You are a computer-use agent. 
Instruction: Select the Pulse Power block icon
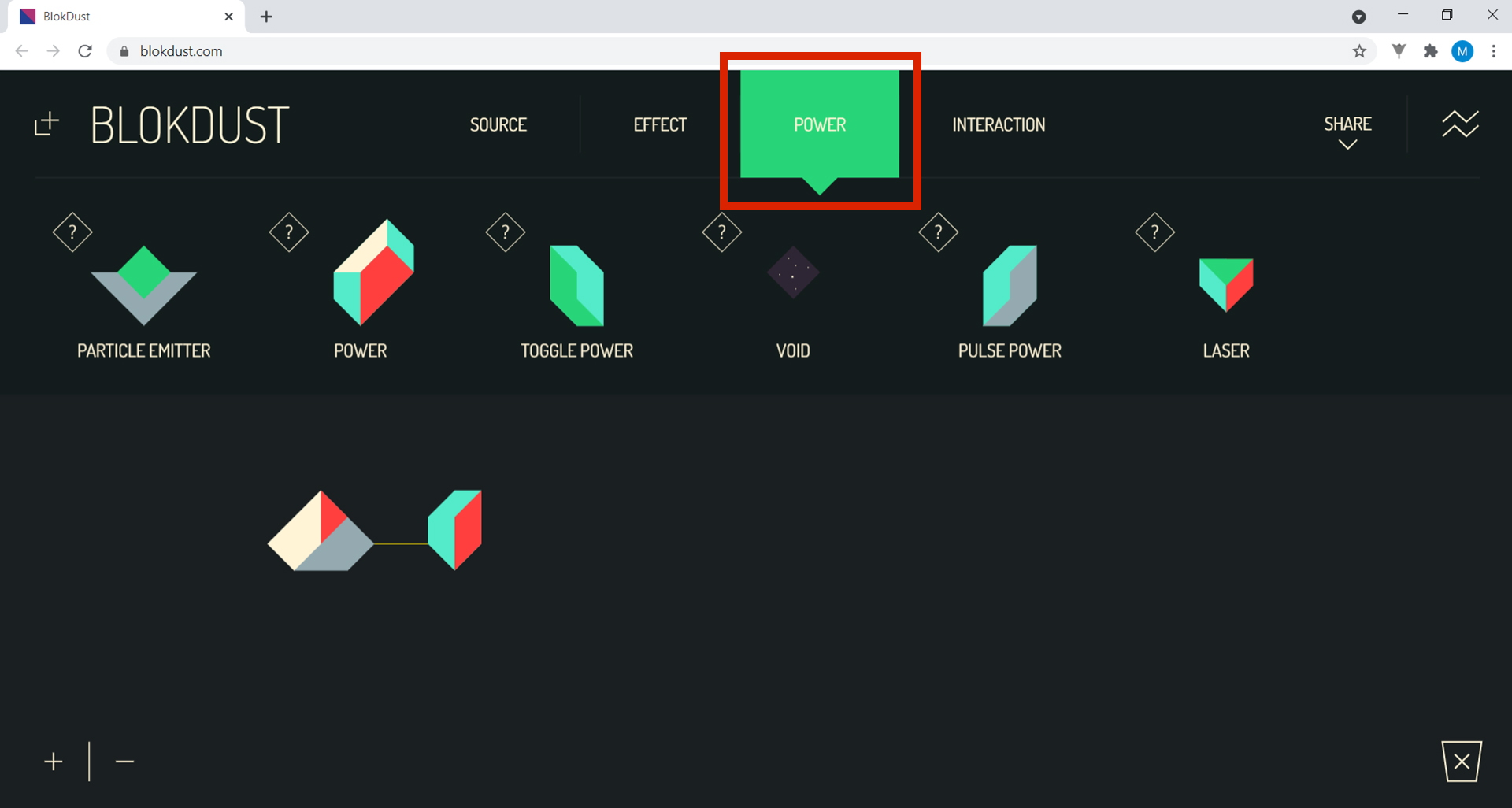[1010, 286]
